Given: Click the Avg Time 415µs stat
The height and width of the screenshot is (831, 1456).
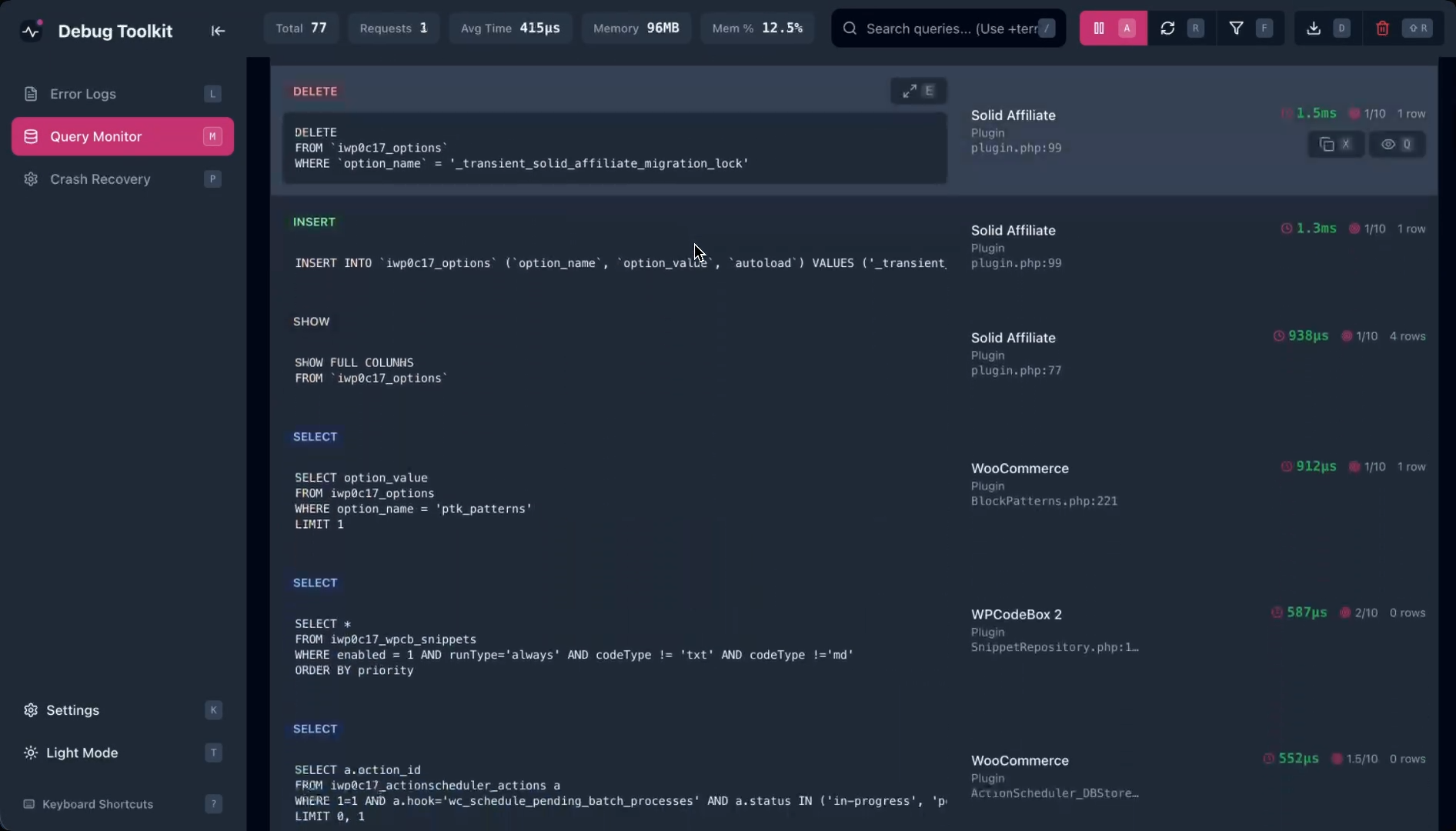Looking at the screenshot, I should pyautogui.click(x=510, y=28).
